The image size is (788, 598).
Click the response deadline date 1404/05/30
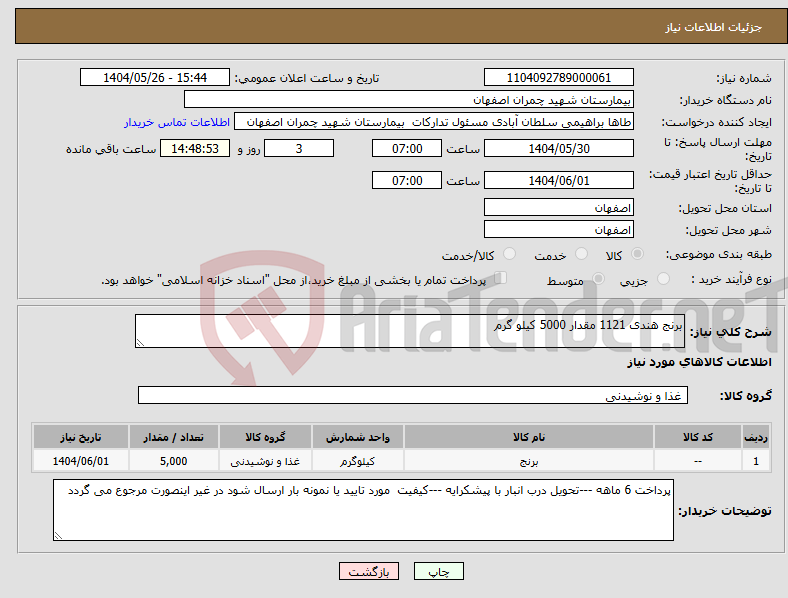[x=558, y=148]
